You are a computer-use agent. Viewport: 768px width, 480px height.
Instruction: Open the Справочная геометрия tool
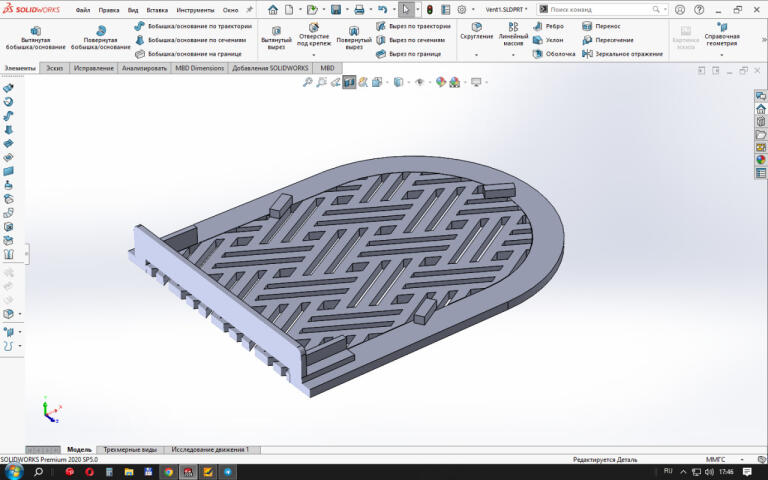coord(721,34)
